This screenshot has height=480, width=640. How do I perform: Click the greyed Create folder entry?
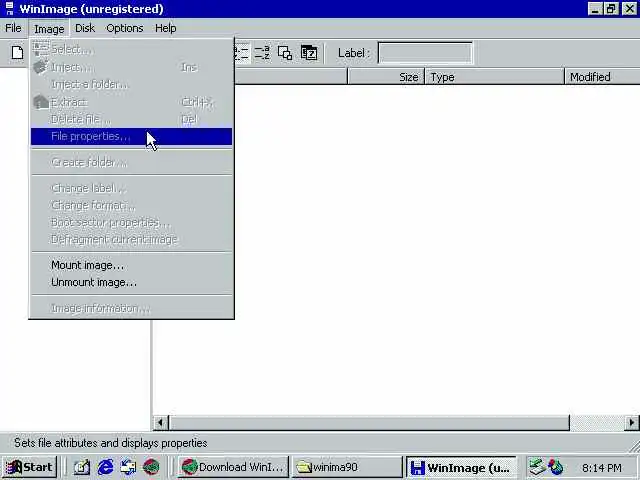pos(131,162)
